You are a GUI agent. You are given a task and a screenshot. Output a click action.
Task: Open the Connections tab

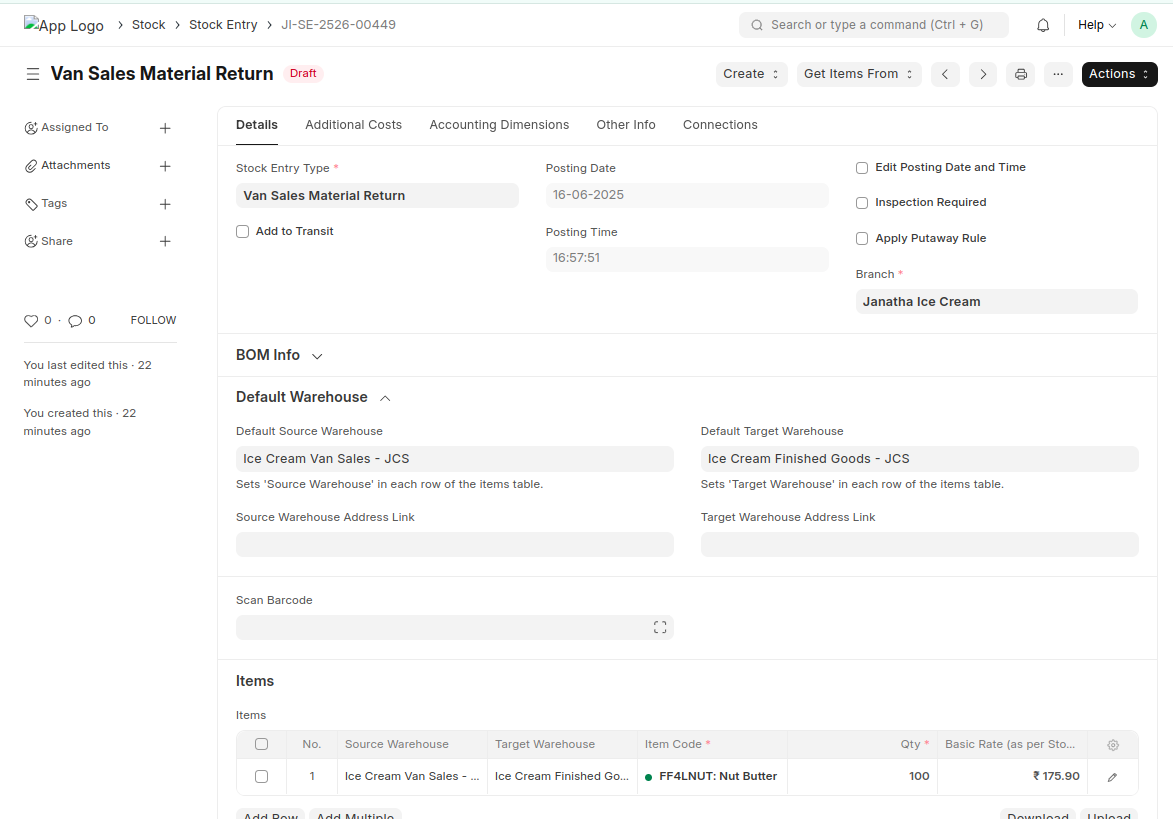pos(720,125)
